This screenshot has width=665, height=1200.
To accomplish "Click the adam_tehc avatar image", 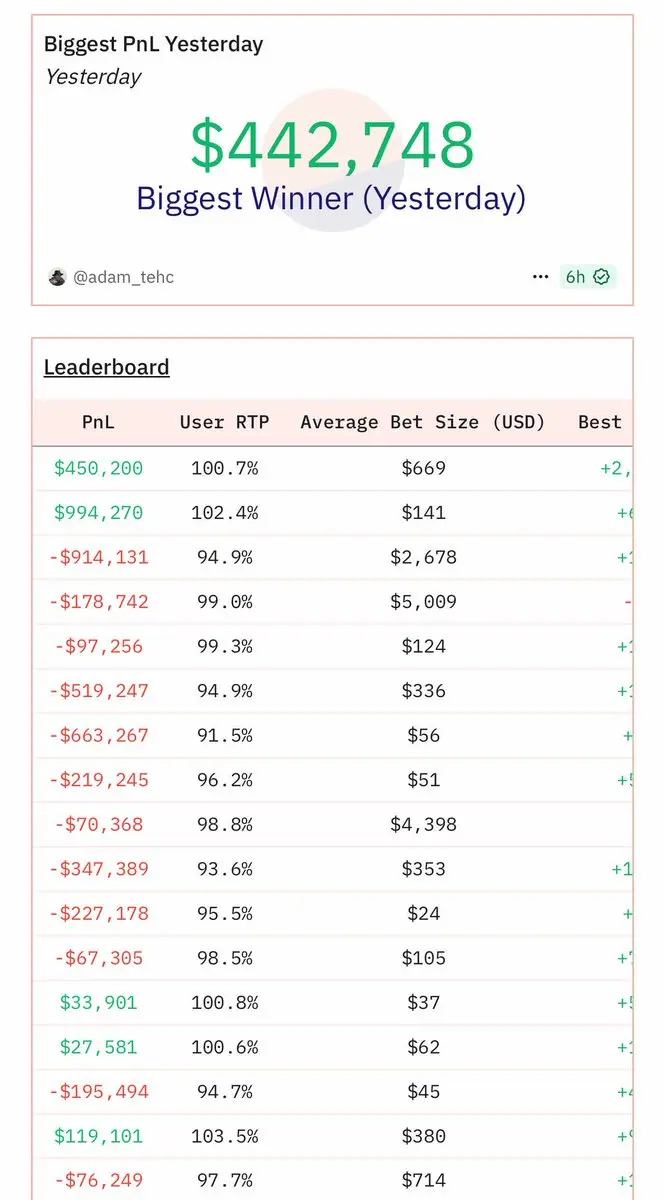I will (x=57, y=277).
